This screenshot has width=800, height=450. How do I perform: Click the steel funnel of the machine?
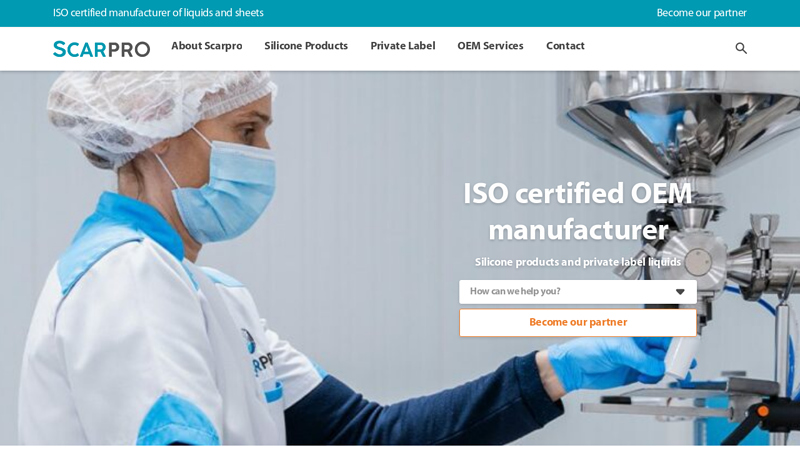tap(679, 122)
